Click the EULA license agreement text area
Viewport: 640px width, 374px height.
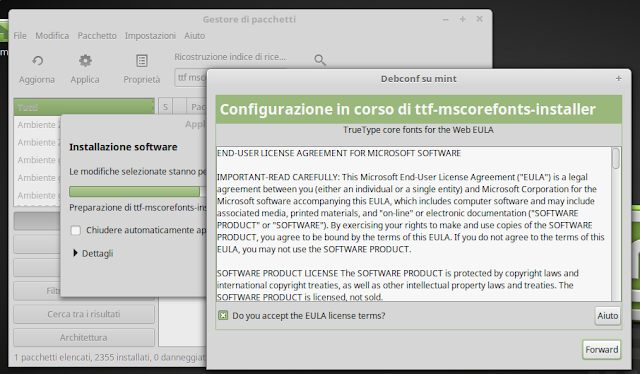(413, 224)
